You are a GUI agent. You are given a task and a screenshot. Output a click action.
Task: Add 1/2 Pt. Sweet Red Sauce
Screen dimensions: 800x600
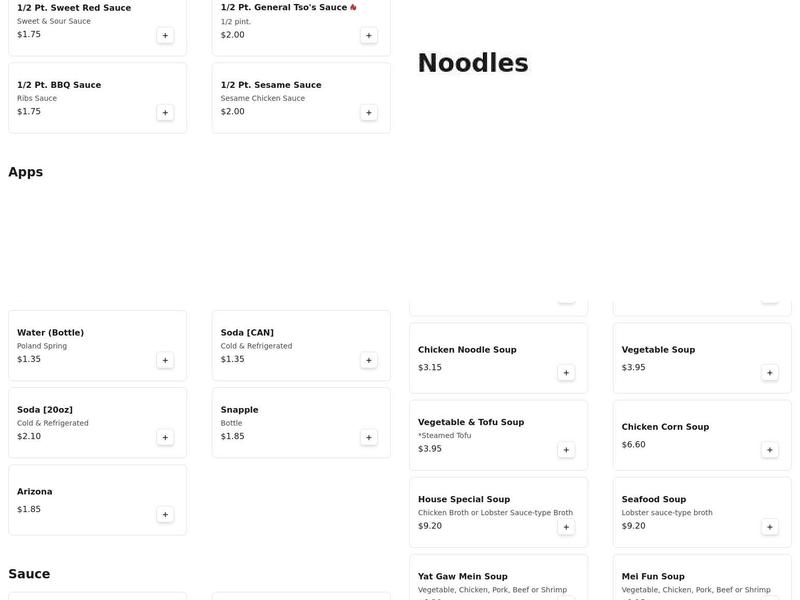pos(165,36)
